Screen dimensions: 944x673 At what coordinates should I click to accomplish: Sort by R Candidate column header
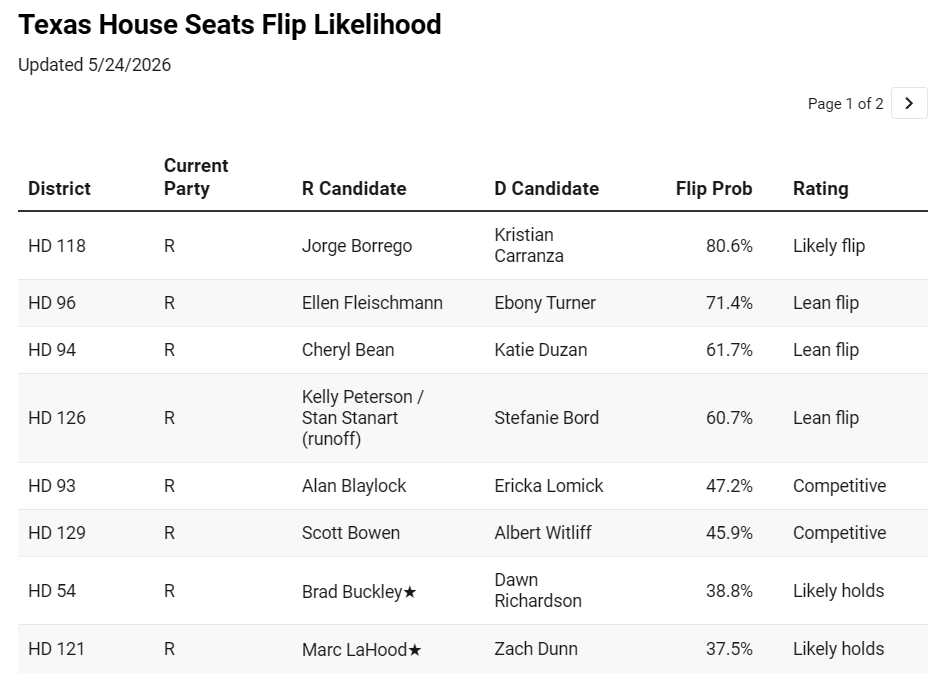pos(354,188)
